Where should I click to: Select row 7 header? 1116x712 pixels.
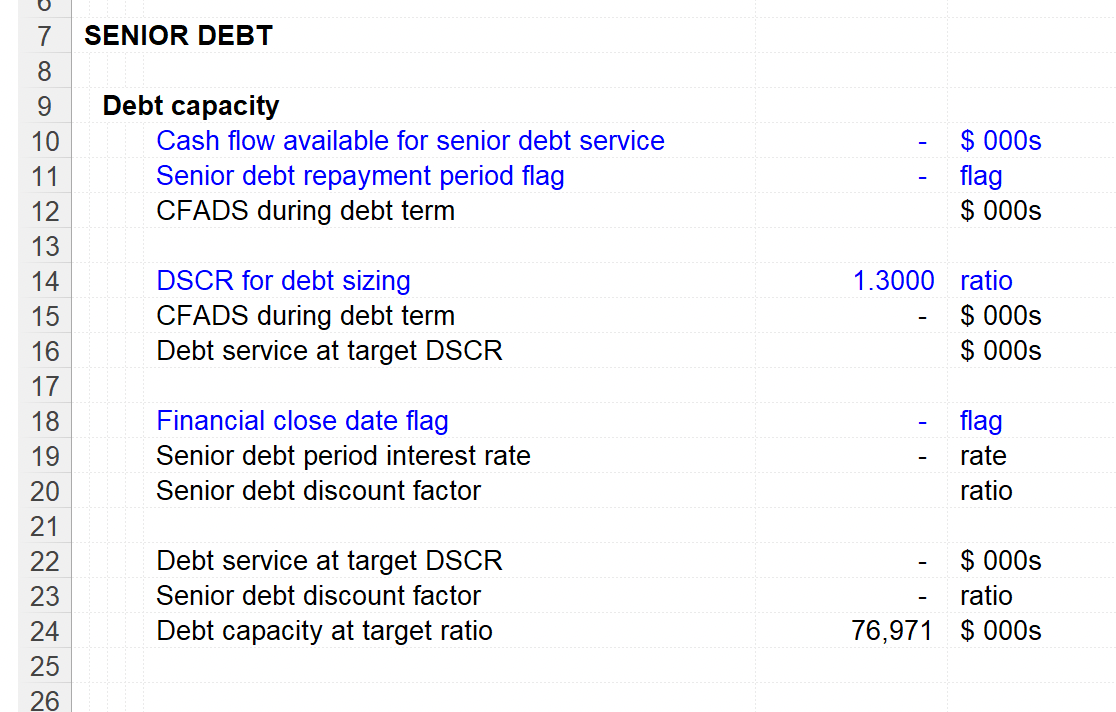click(x=44, y=36)
